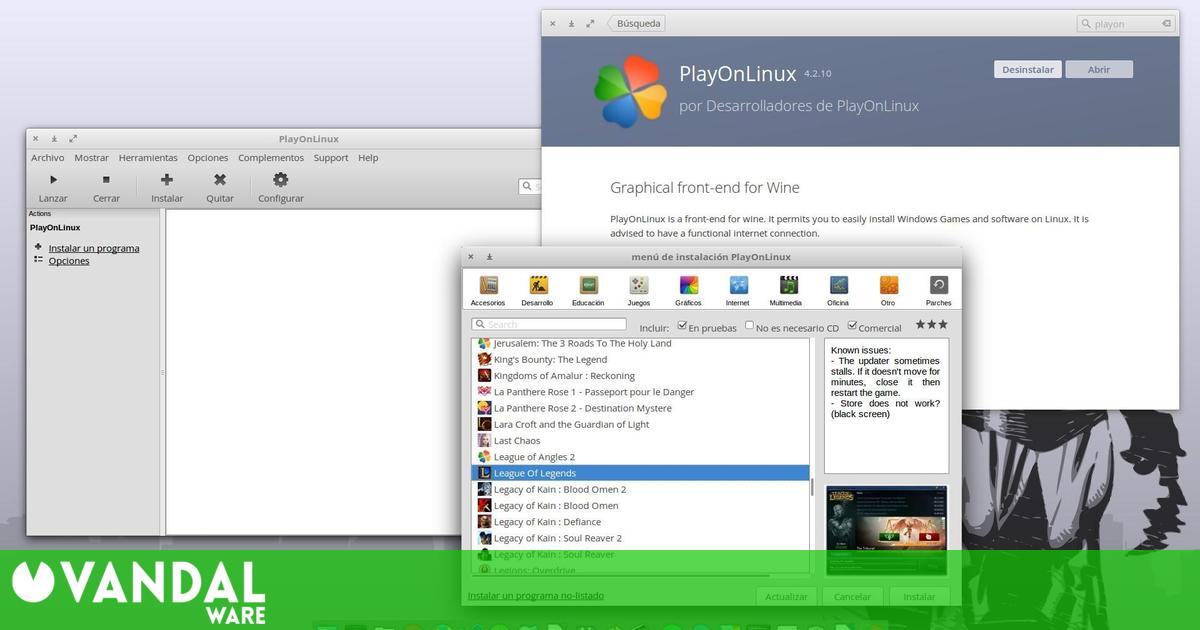1200x630 pixels.
Task: Click the Multimedia category icon
Action: point(786,289)
